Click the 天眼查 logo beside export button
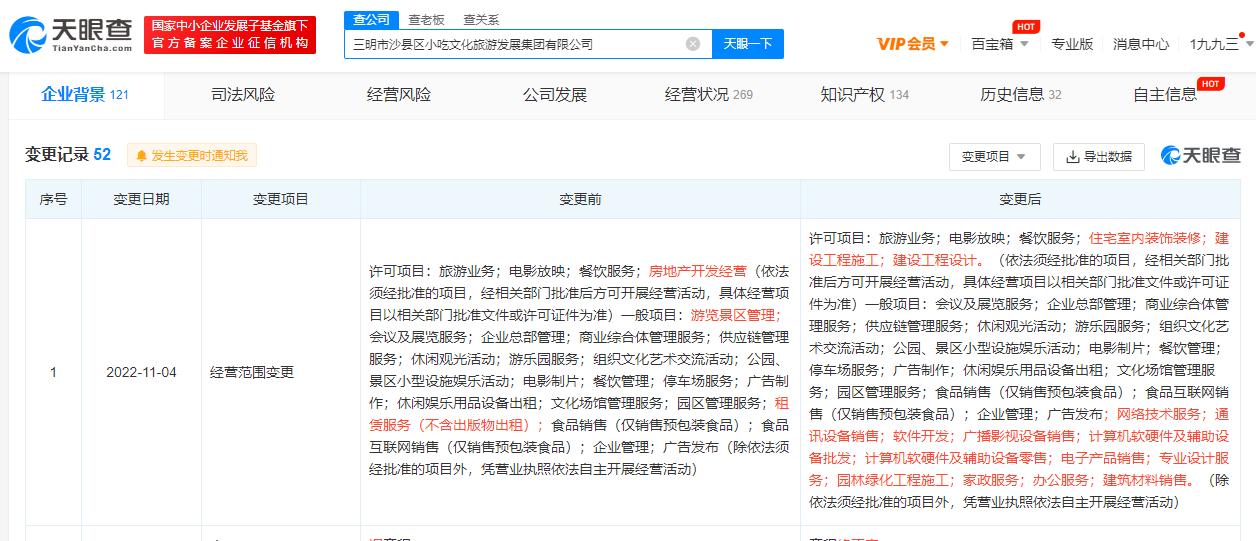1256x541 pixels. [1200, 156]
